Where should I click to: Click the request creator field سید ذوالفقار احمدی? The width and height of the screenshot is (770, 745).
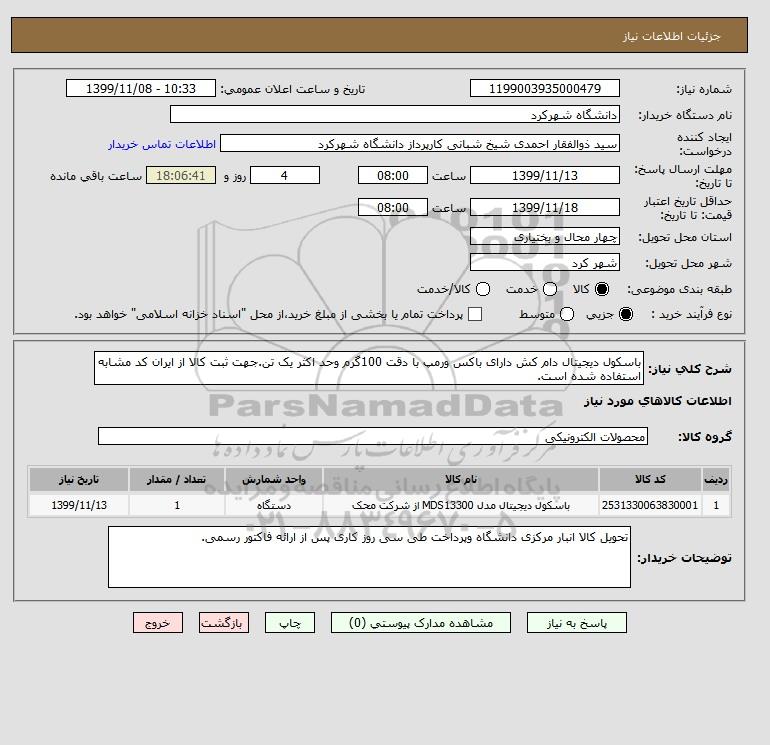[420, 143]
